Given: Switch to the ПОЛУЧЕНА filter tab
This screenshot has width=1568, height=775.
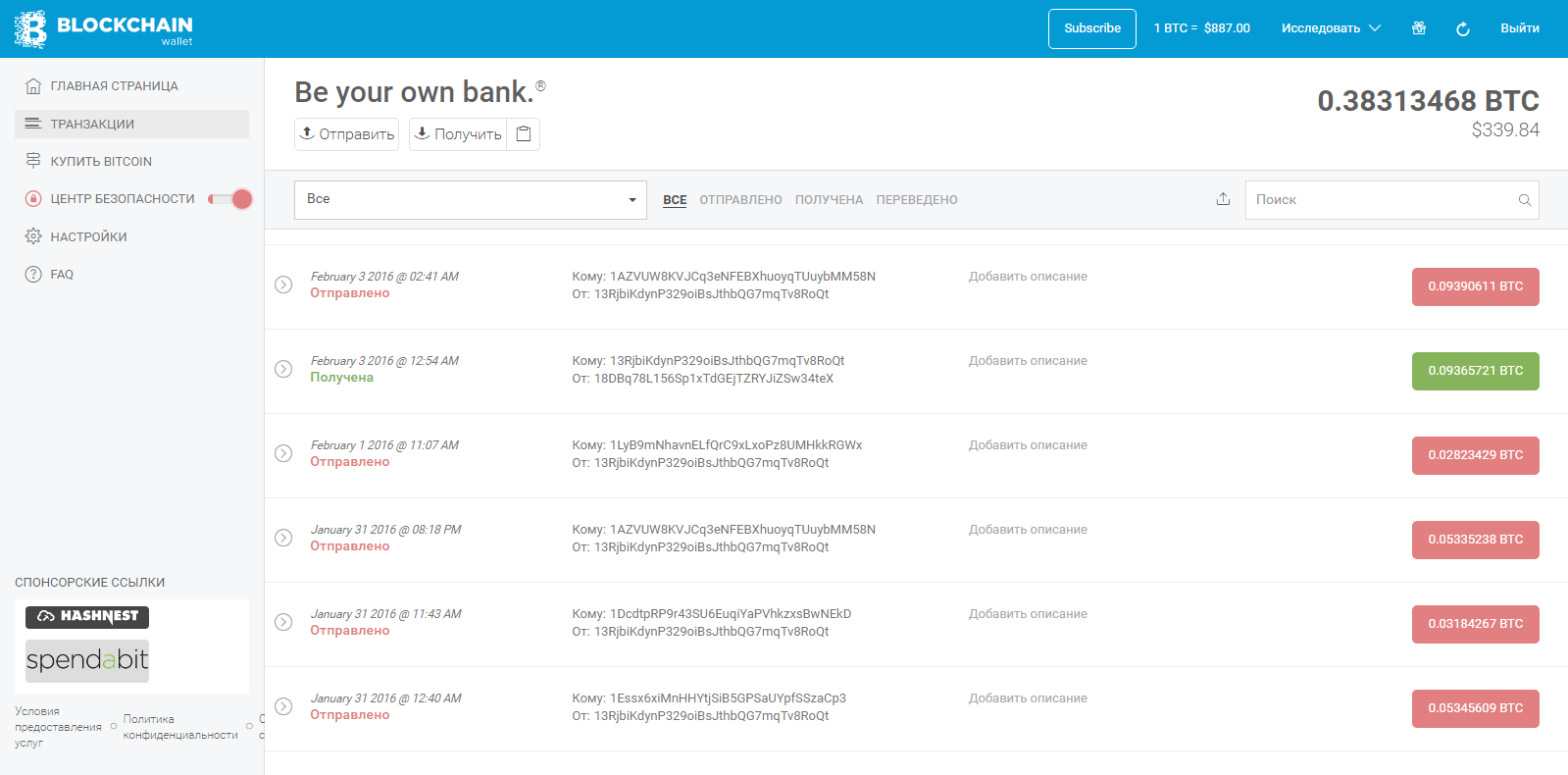Looking at the screenshot, I should pyautogui.click(x=829, y=200).
